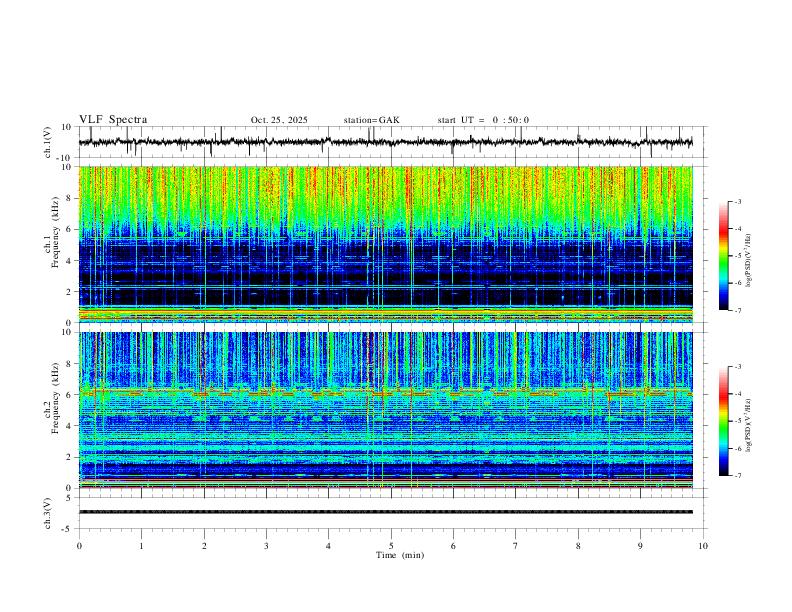The width and height of the screenshot is (792, 612).
Task: Click time axis tick label "5"
Action: tap(391, 546)
